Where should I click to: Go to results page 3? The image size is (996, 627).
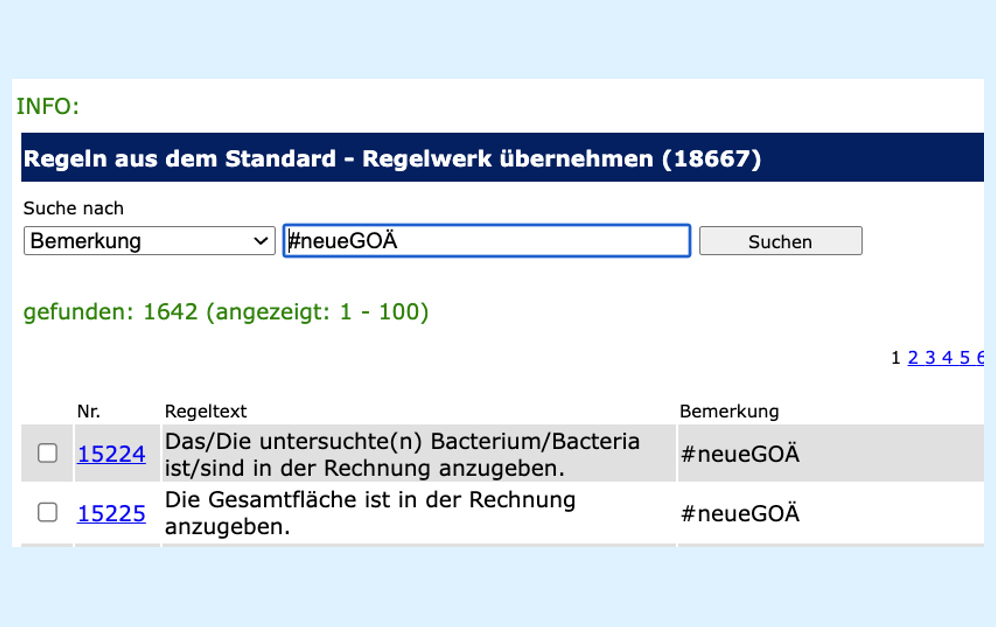click(x=930, y=358)
